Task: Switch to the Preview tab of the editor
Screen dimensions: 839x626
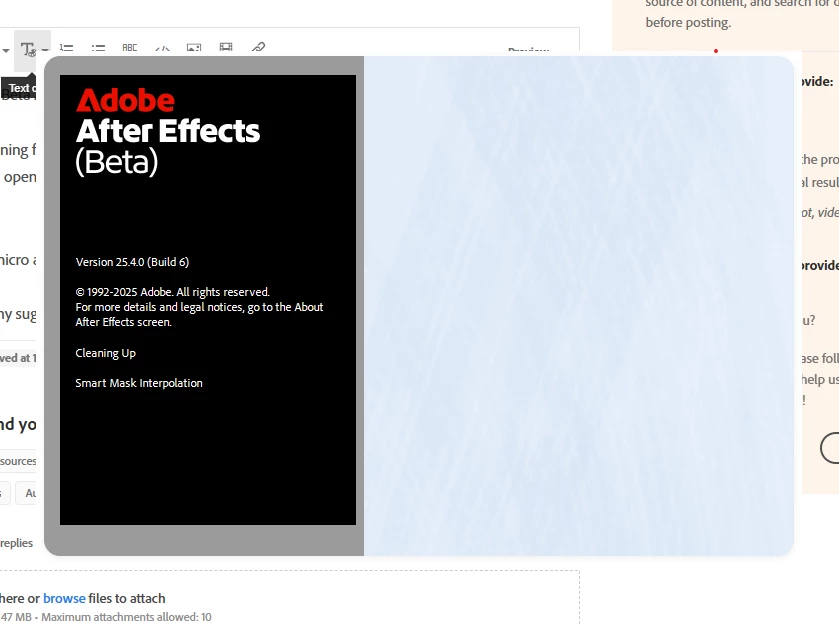Action: point(529,49)
